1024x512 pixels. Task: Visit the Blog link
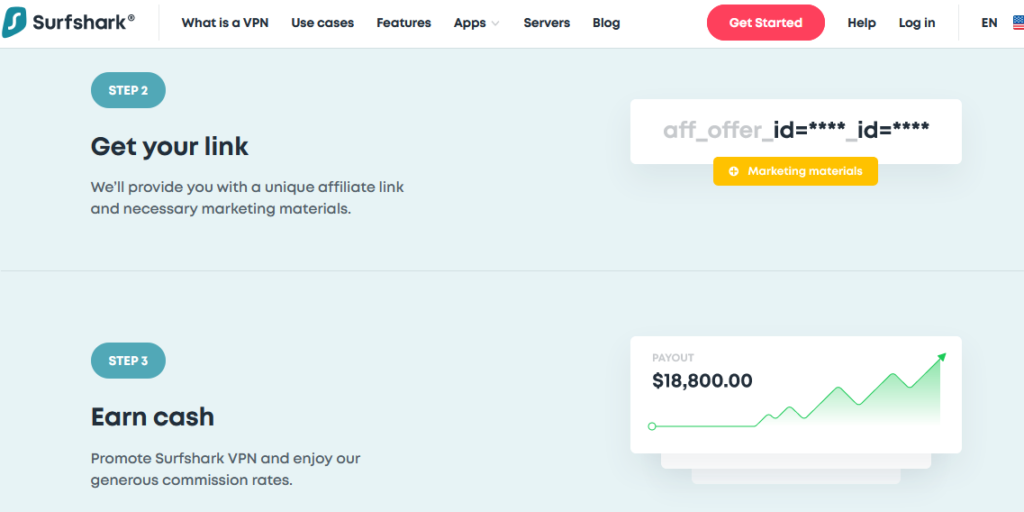pyautogui.click(x=606, y=23)
